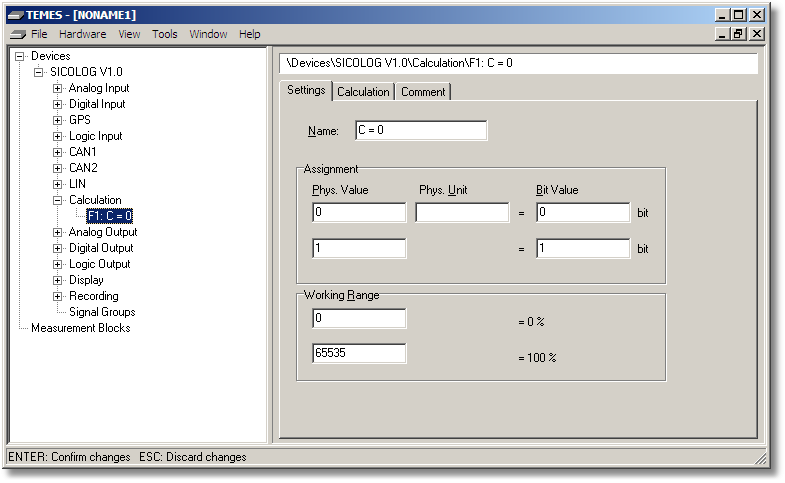Click the document icon beside File menu
Image resolution: width=785 pixels, height=483 pixels.
coord(18,34)
